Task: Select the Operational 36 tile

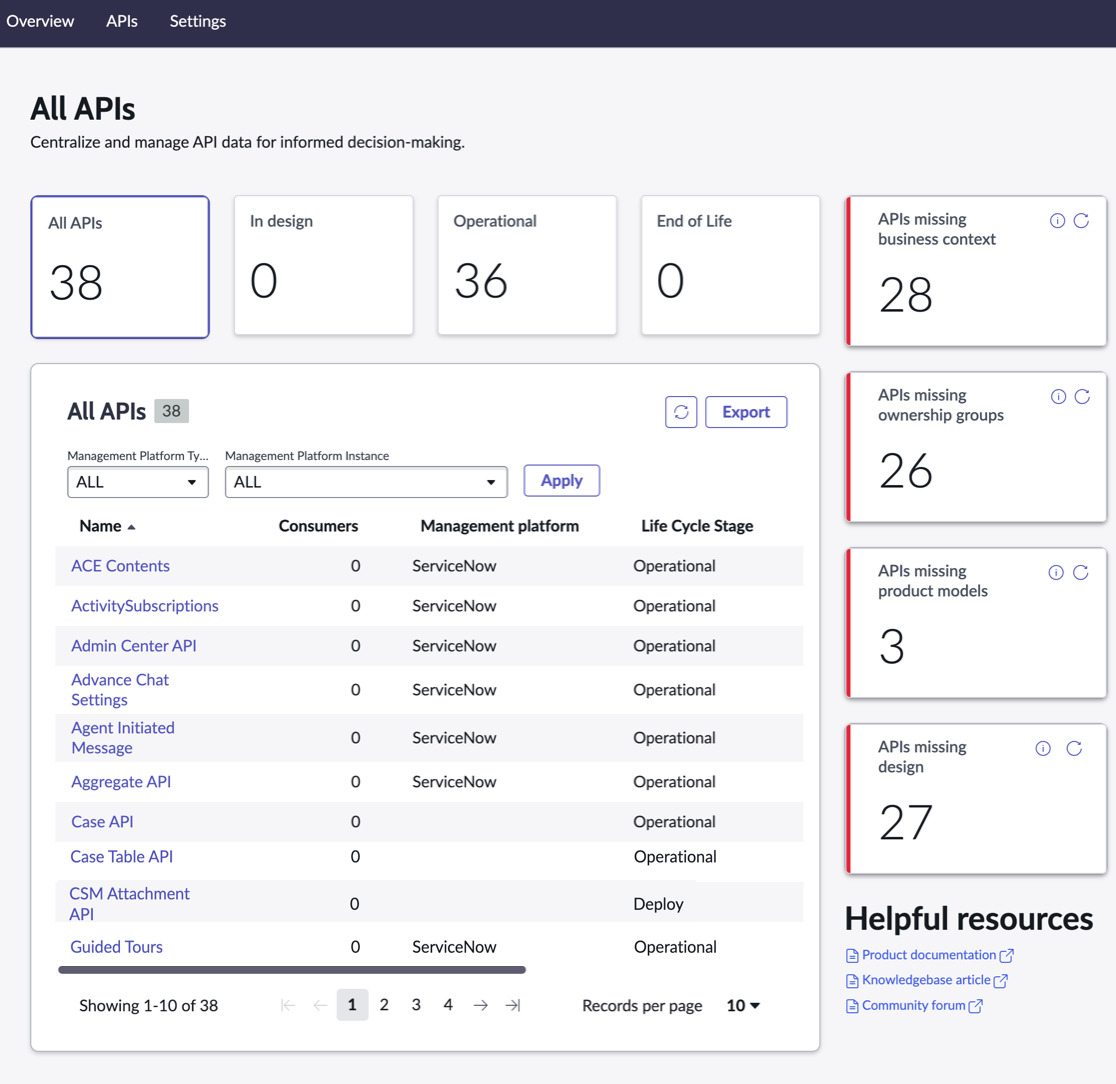Action: pos(527,265)
